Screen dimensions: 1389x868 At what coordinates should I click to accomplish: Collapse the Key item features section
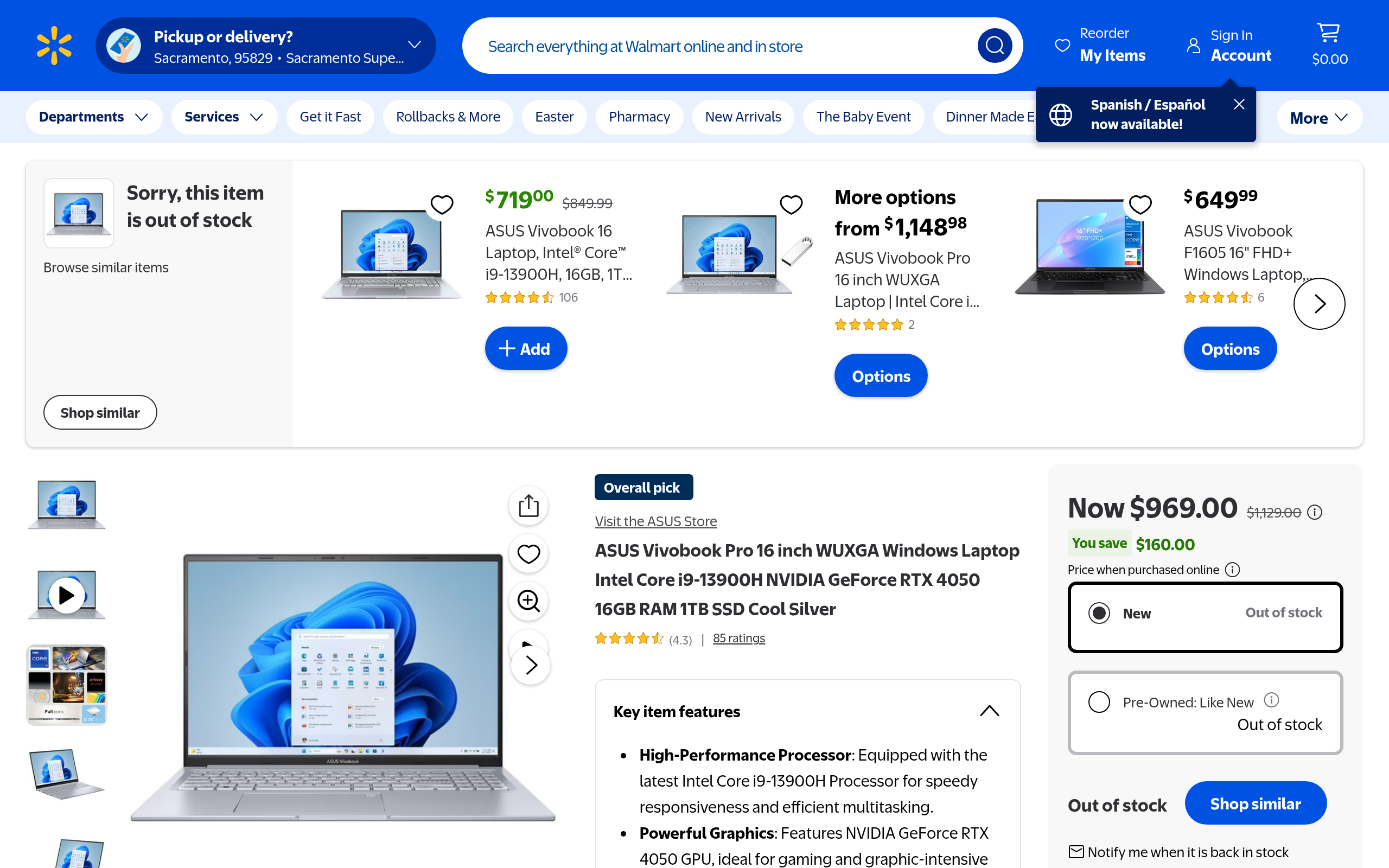tap(989, 711)
